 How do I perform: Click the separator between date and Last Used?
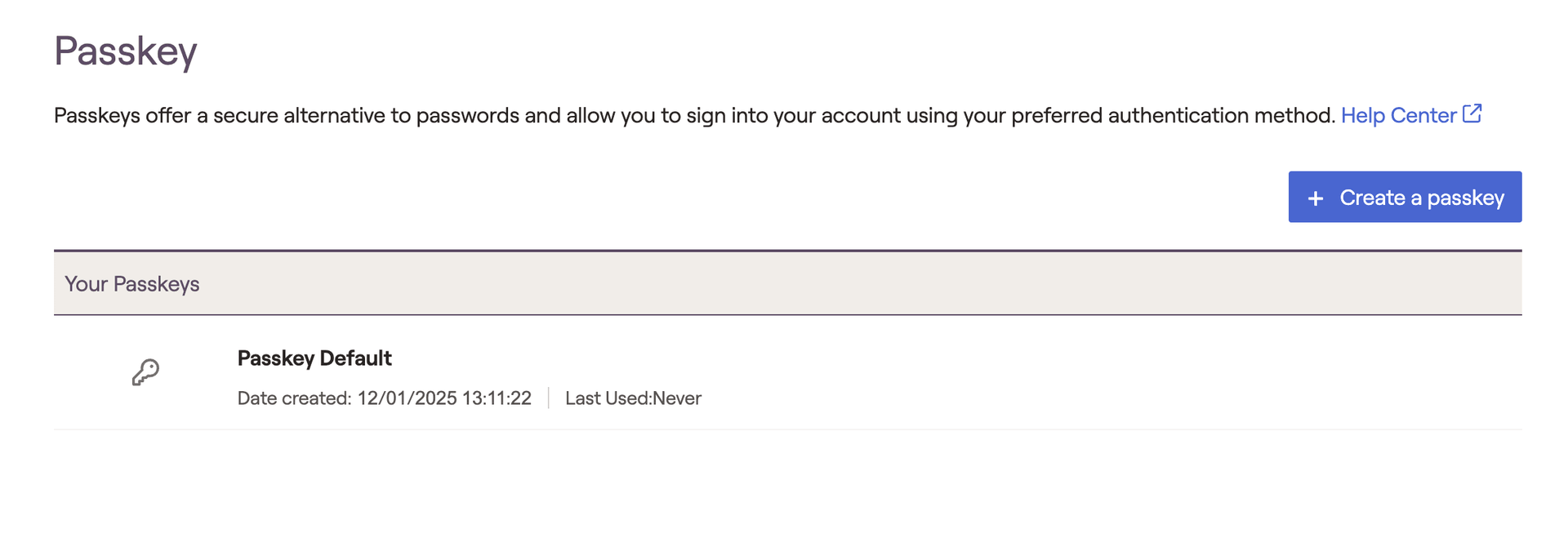point(548,398)
